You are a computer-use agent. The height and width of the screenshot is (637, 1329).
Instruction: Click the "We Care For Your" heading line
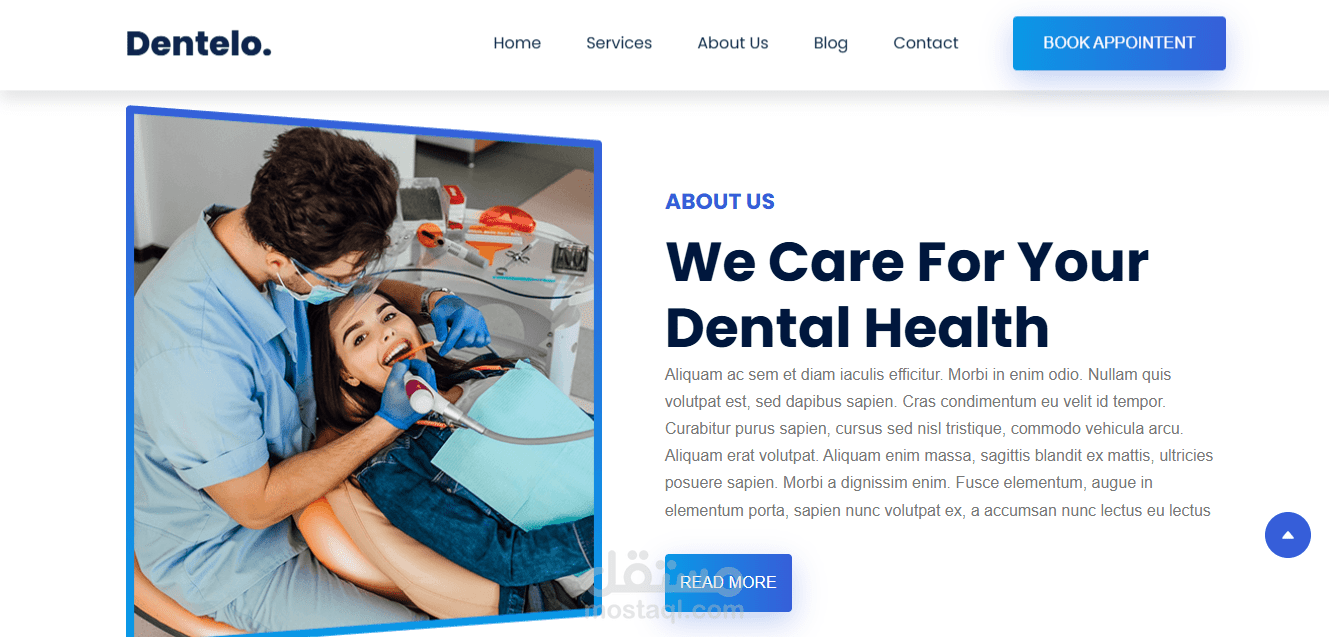pos(907,261)
